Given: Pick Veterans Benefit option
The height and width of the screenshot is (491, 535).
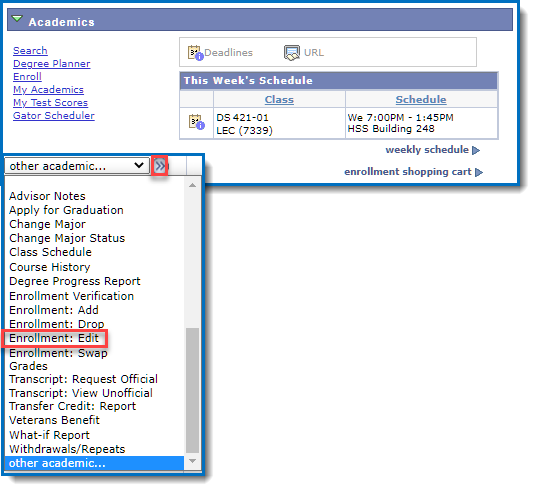Looking at the screenshot, I should 54,420.
